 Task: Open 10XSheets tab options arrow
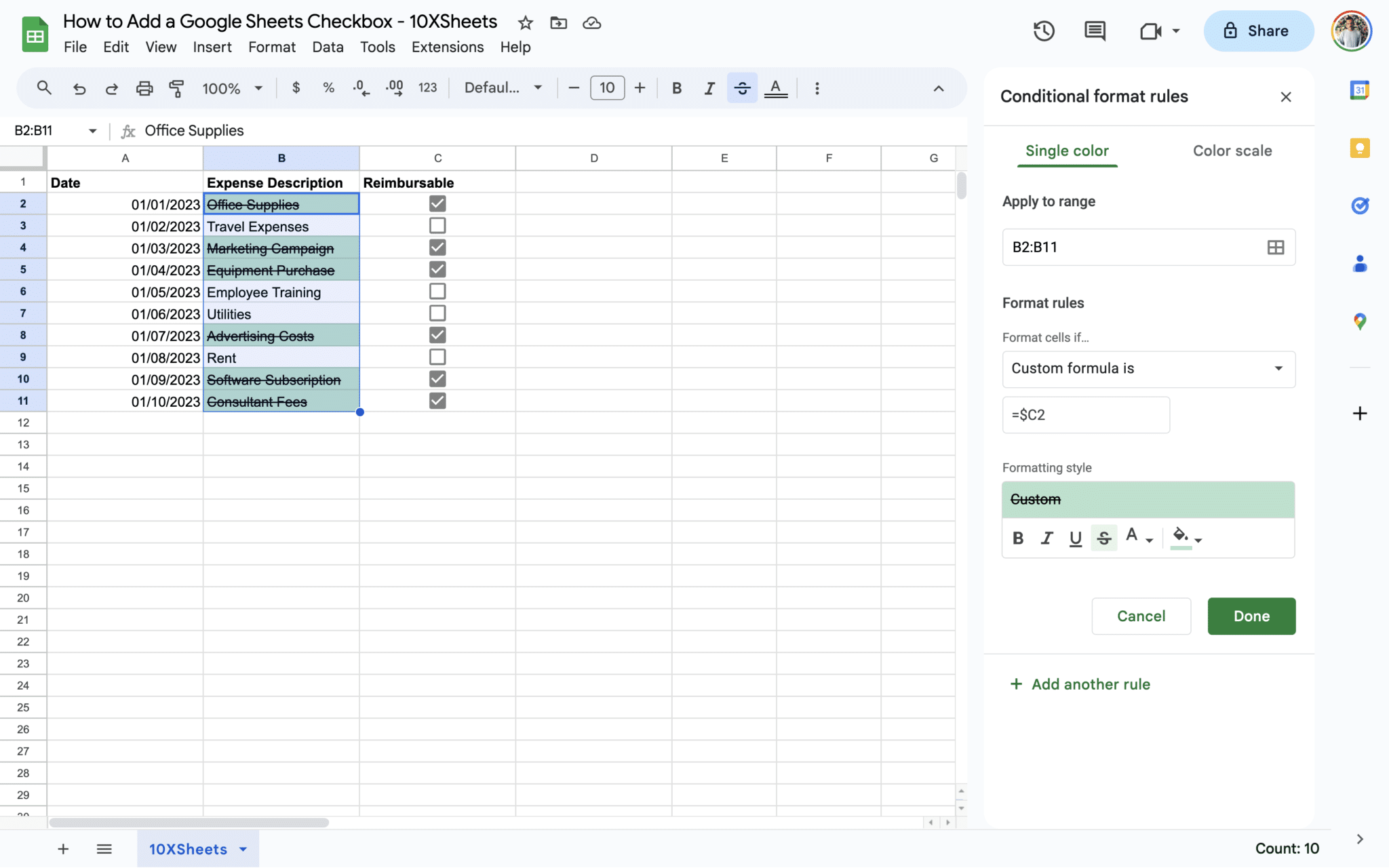243,849
